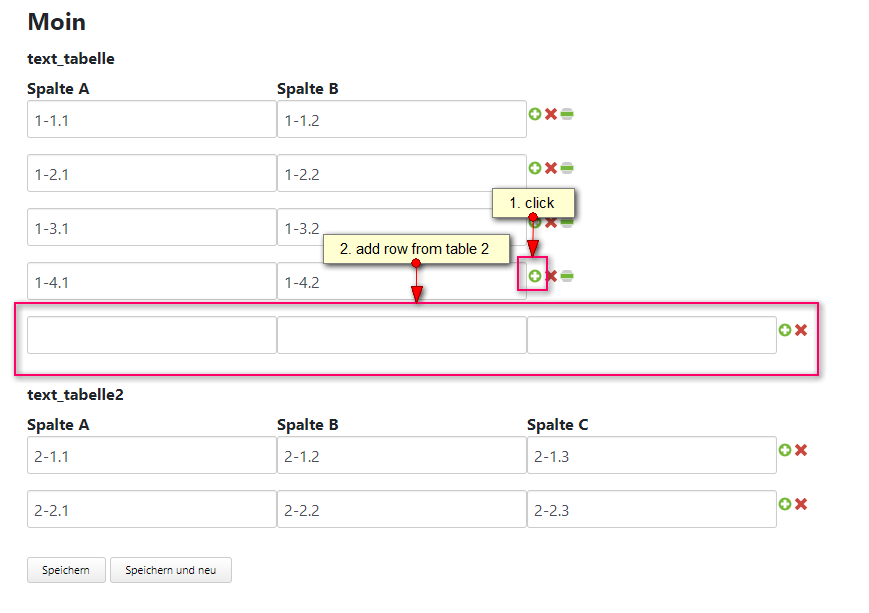Focus the 1-1.1 text field

pyautogui.click(x=151, y=120)
